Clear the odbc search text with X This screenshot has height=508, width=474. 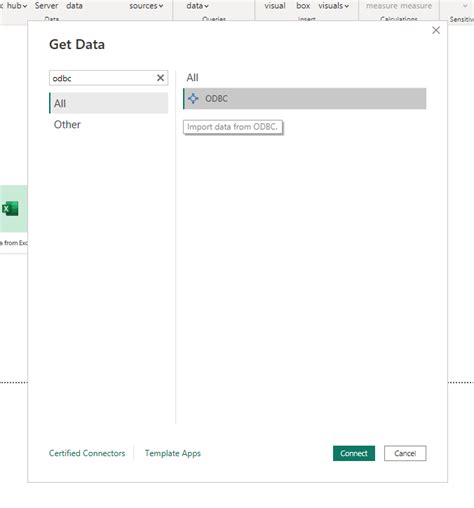point(160,78)
